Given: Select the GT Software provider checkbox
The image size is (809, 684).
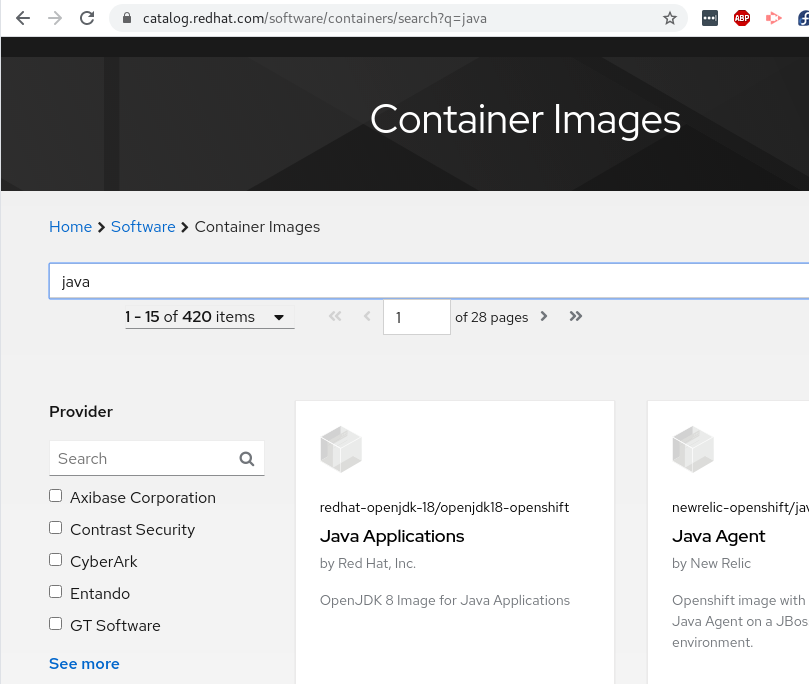Looking at the screenshot, I should tap(56, 624).
